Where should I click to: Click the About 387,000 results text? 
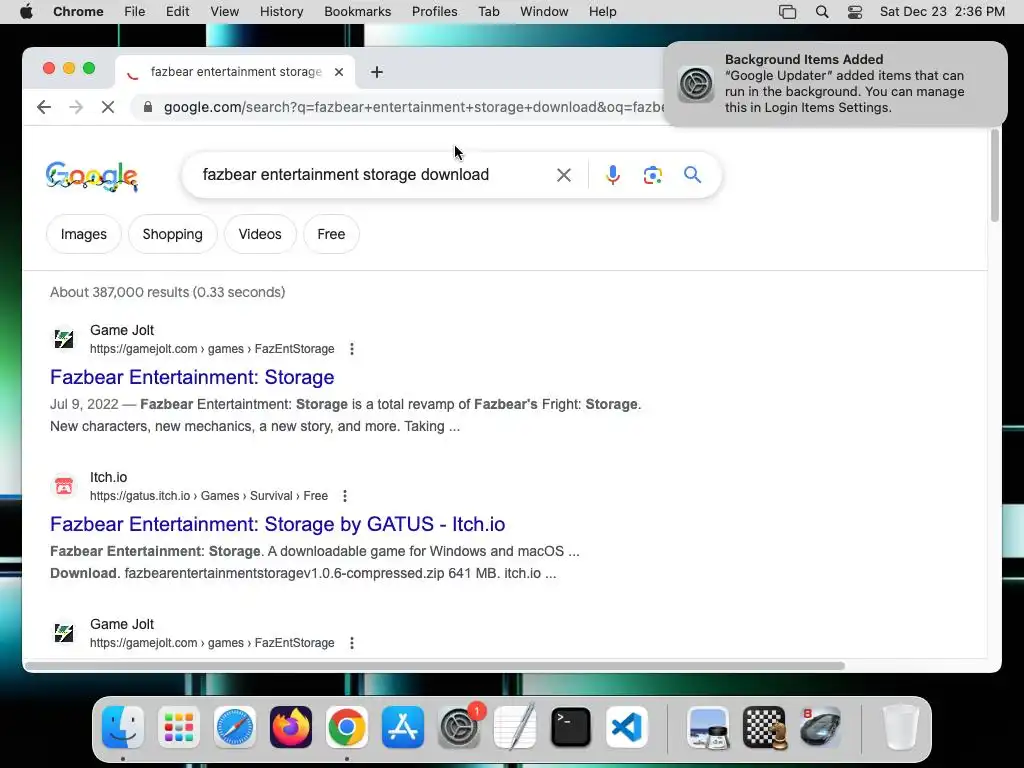[x=168, y=292]
